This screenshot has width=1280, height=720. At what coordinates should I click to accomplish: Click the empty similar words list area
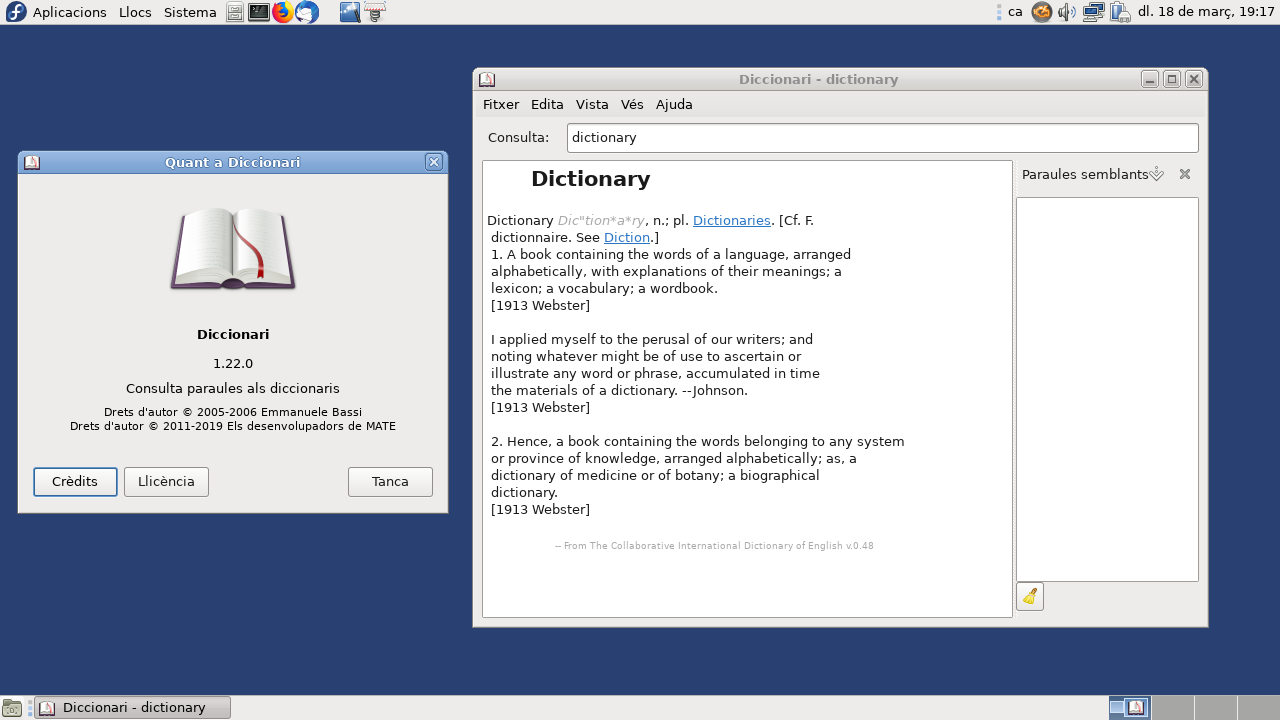tap(1107, 389)
